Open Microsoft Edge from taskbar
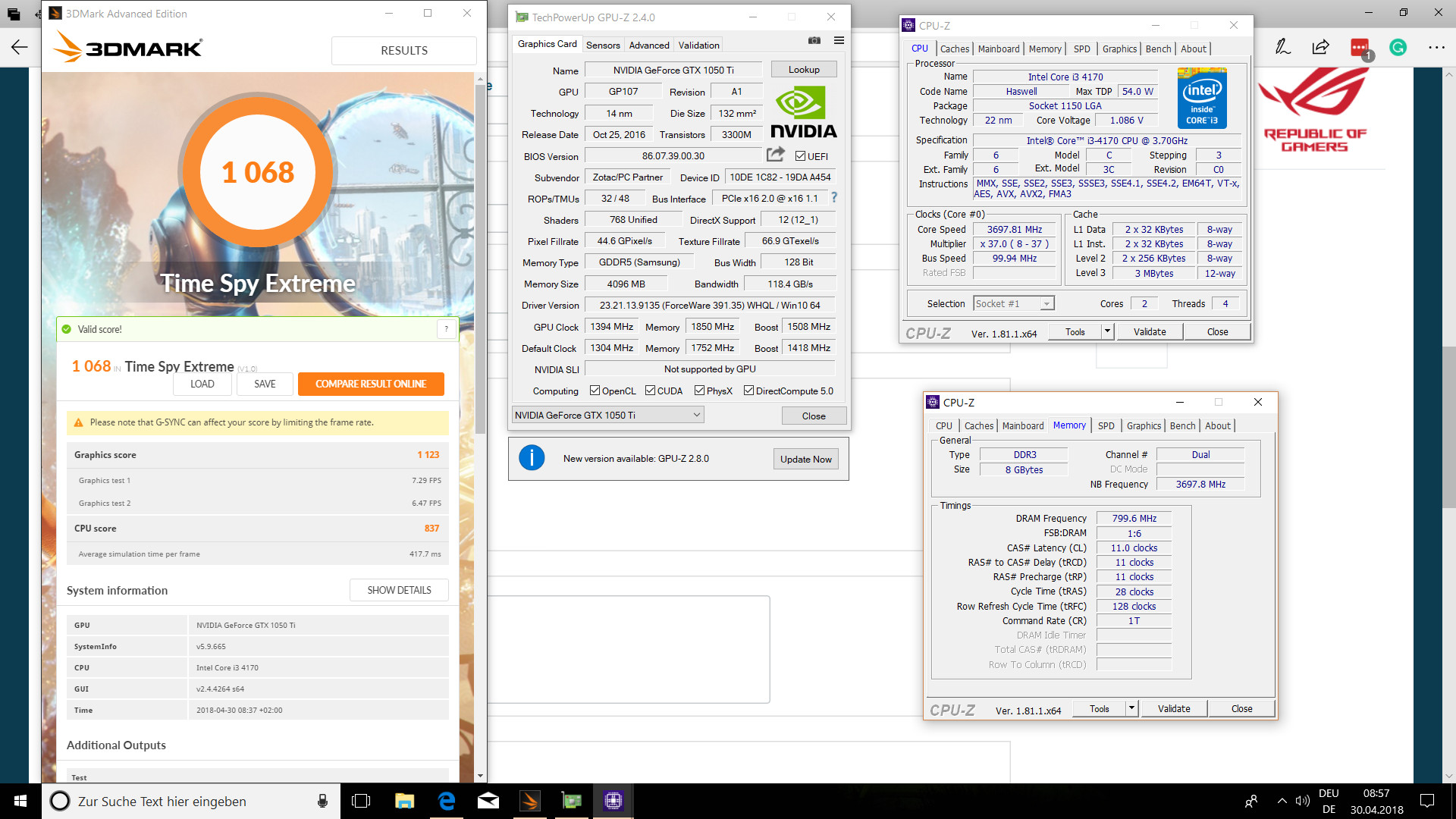 (x=447, y=801)
